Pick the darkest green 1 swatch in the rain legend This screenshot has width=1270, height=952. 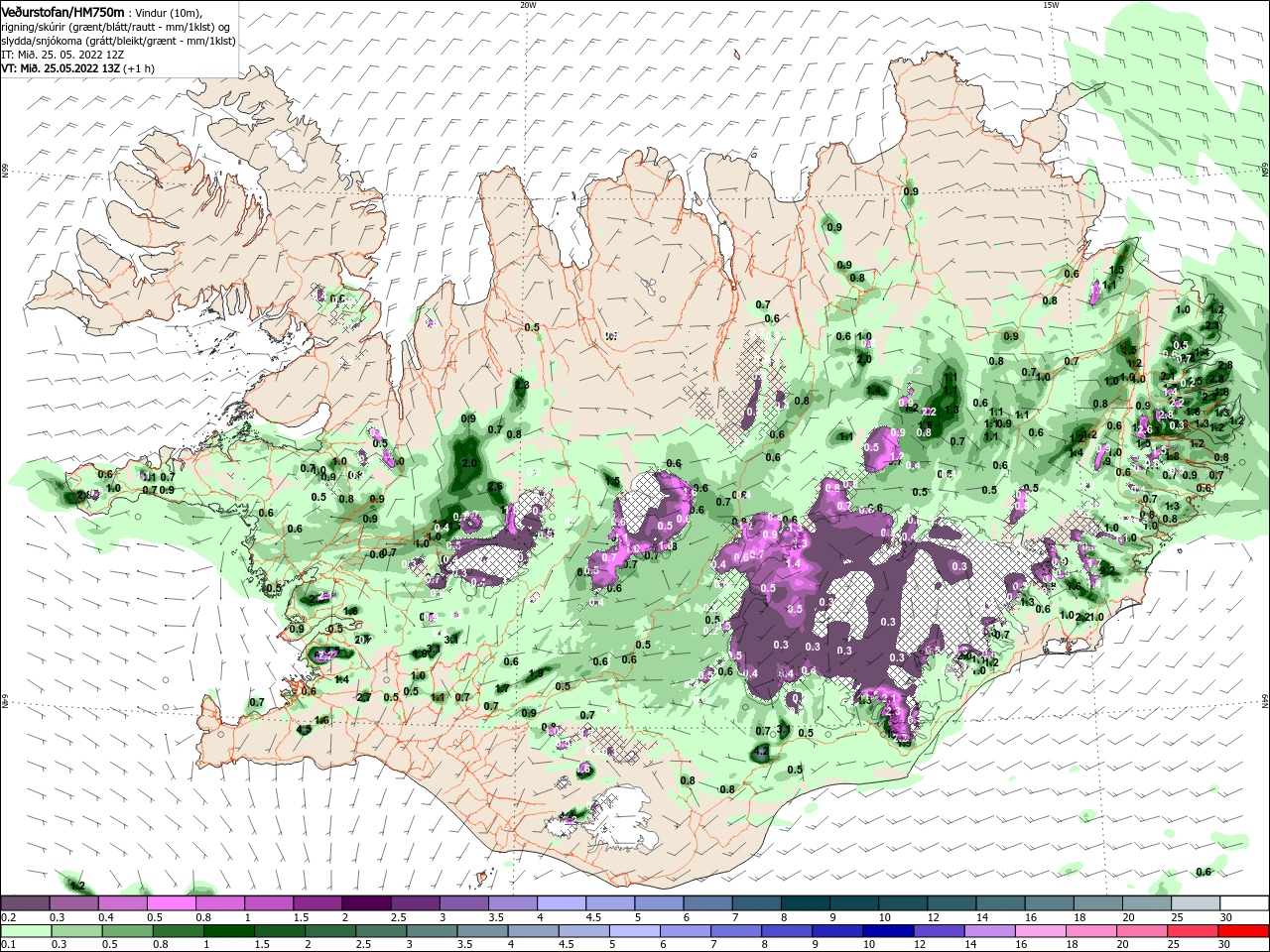[x=228, y=931]
